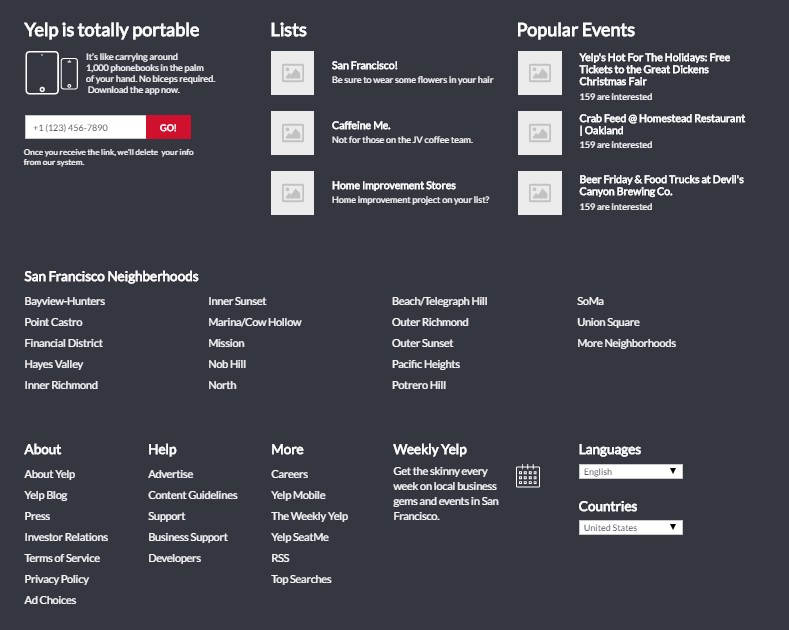Go to Hayes Valley neighborhood
This screenshot has height=630, width=789.
[x=54, y=364]
